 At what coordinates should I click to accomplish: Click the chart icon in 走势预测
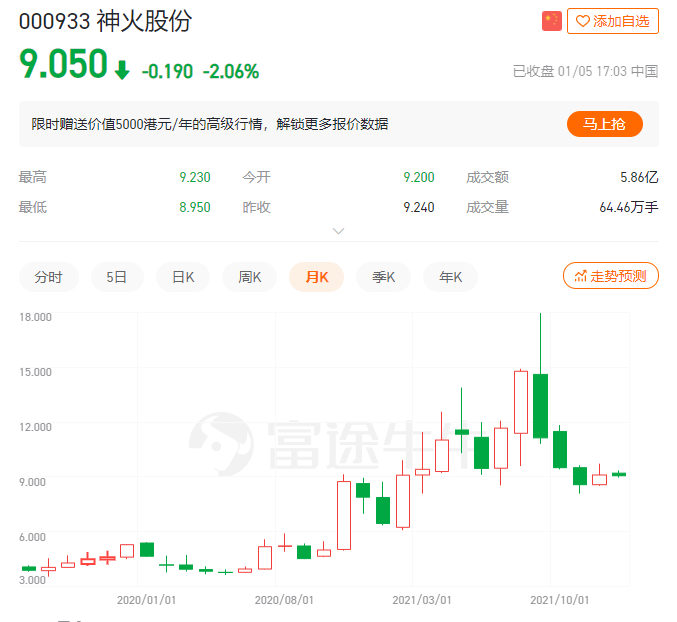[x=580, y=276]
